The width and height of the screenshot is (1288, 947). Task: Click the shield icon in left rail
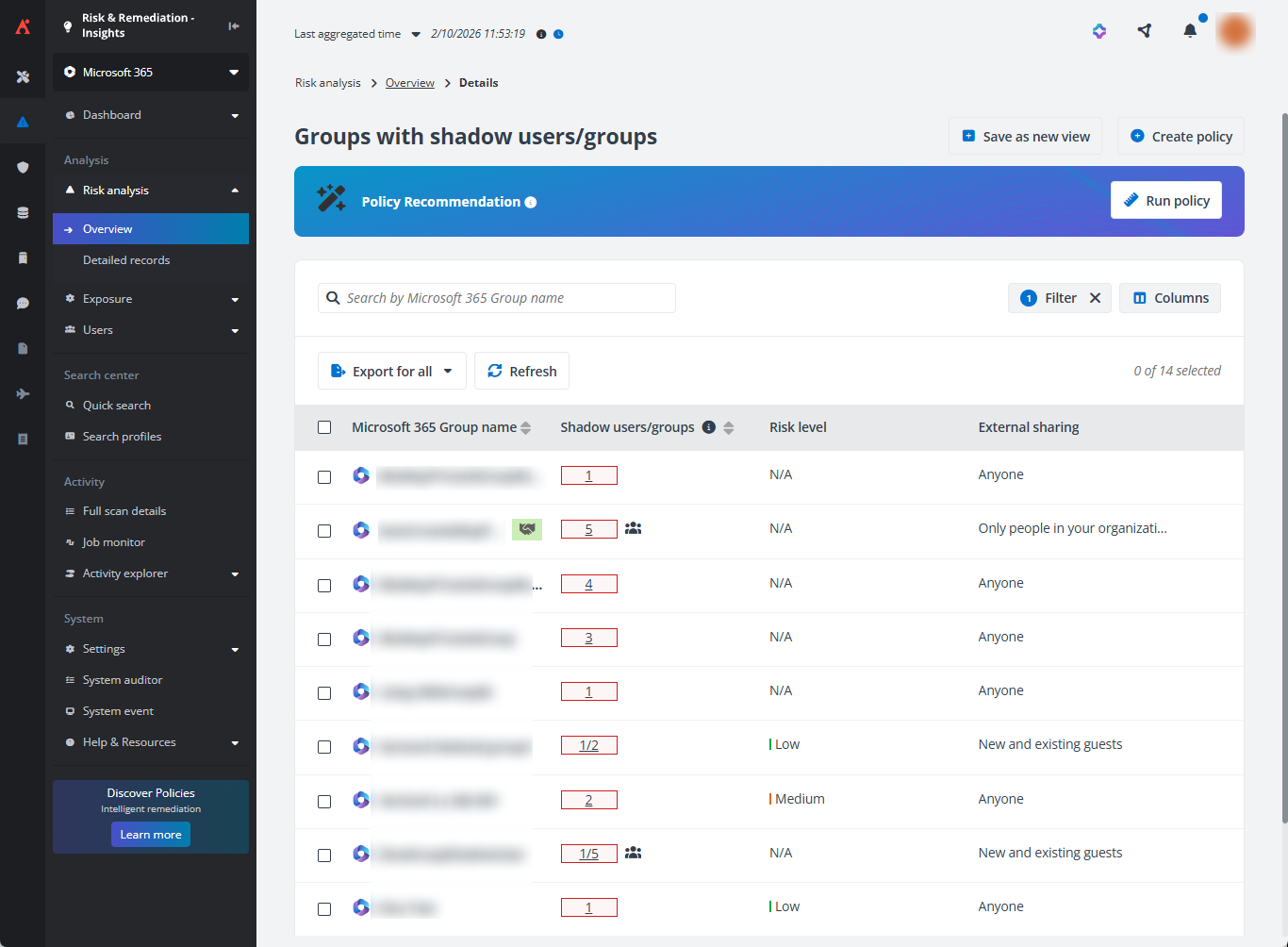23,167
